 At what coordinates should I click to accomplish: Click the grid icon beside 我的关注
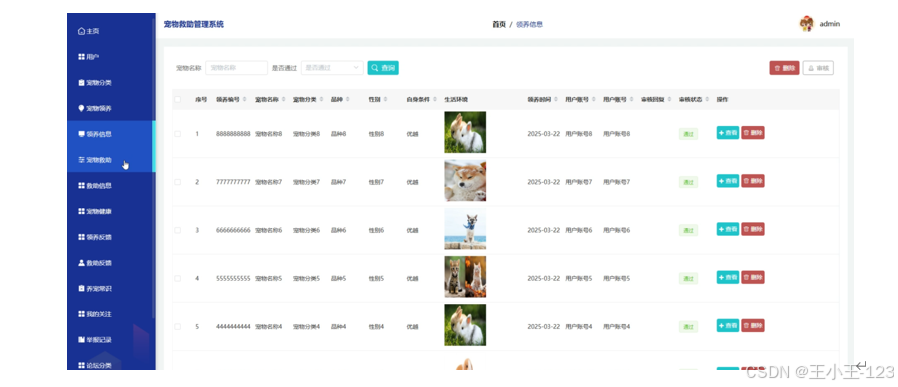81,314
